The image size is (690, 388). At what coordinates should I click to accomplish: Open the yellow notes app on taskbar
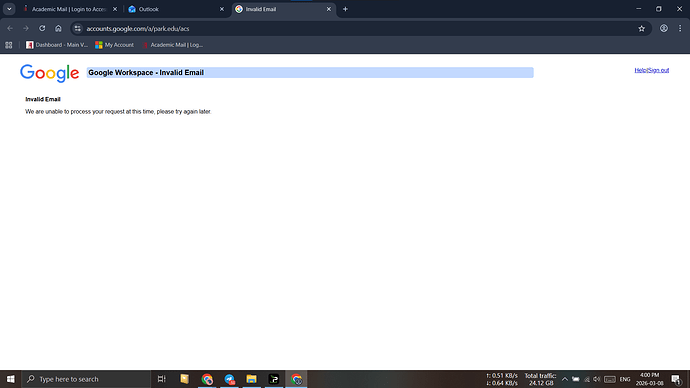(184, 379)
